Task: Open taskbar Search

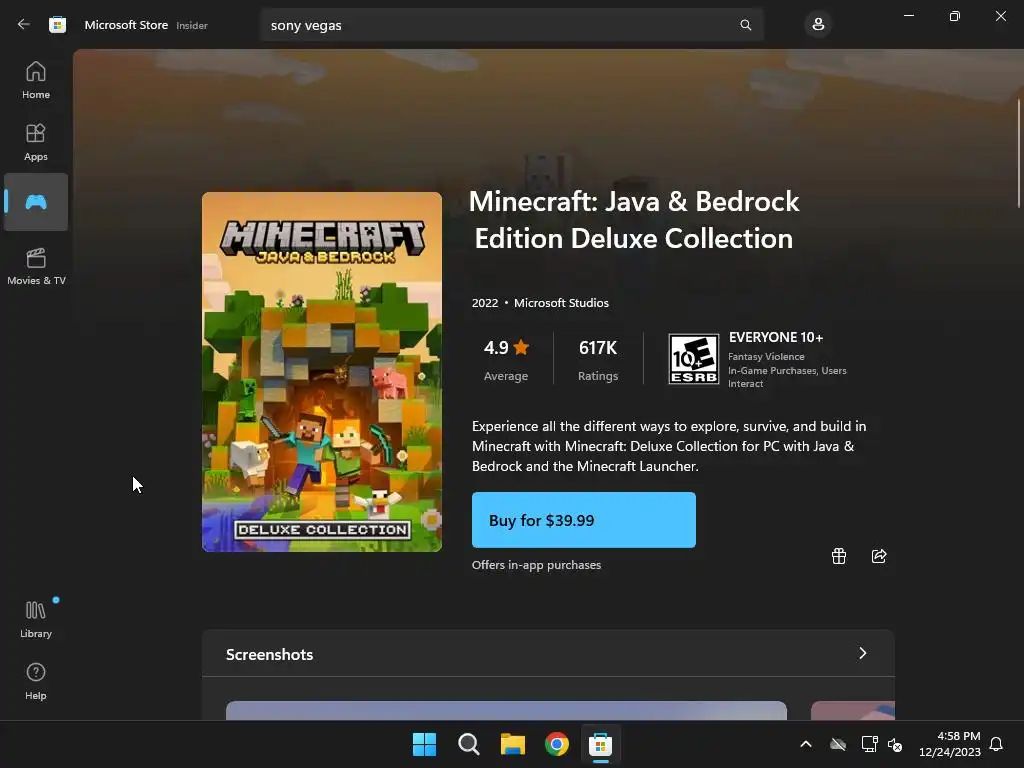Action: tap(468, 744)
